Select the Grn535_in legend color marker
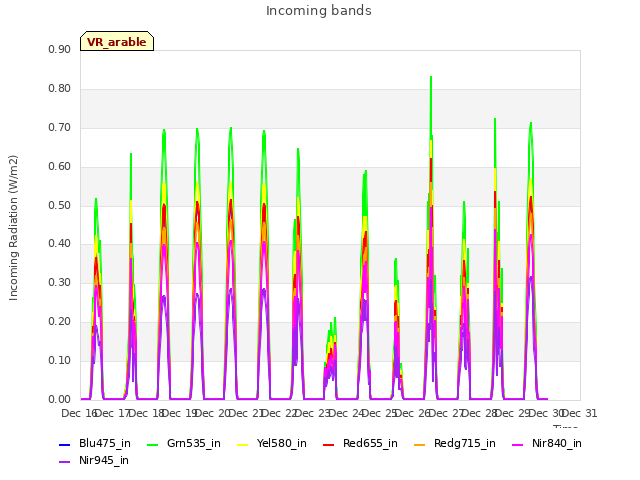 (152, 444)
